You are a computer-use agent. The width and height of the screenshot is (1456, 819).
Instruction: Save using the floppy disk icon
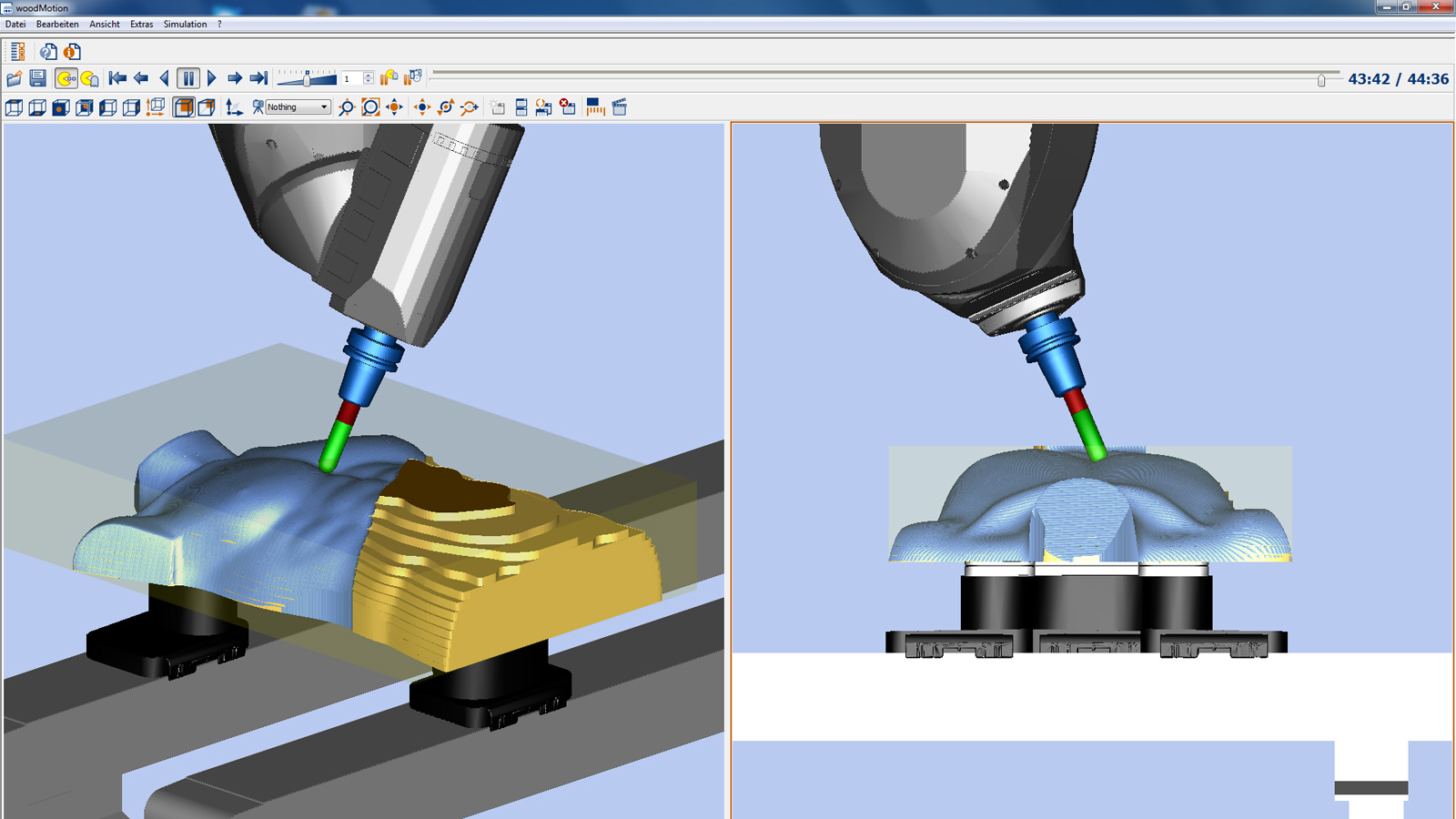point(38,79)
